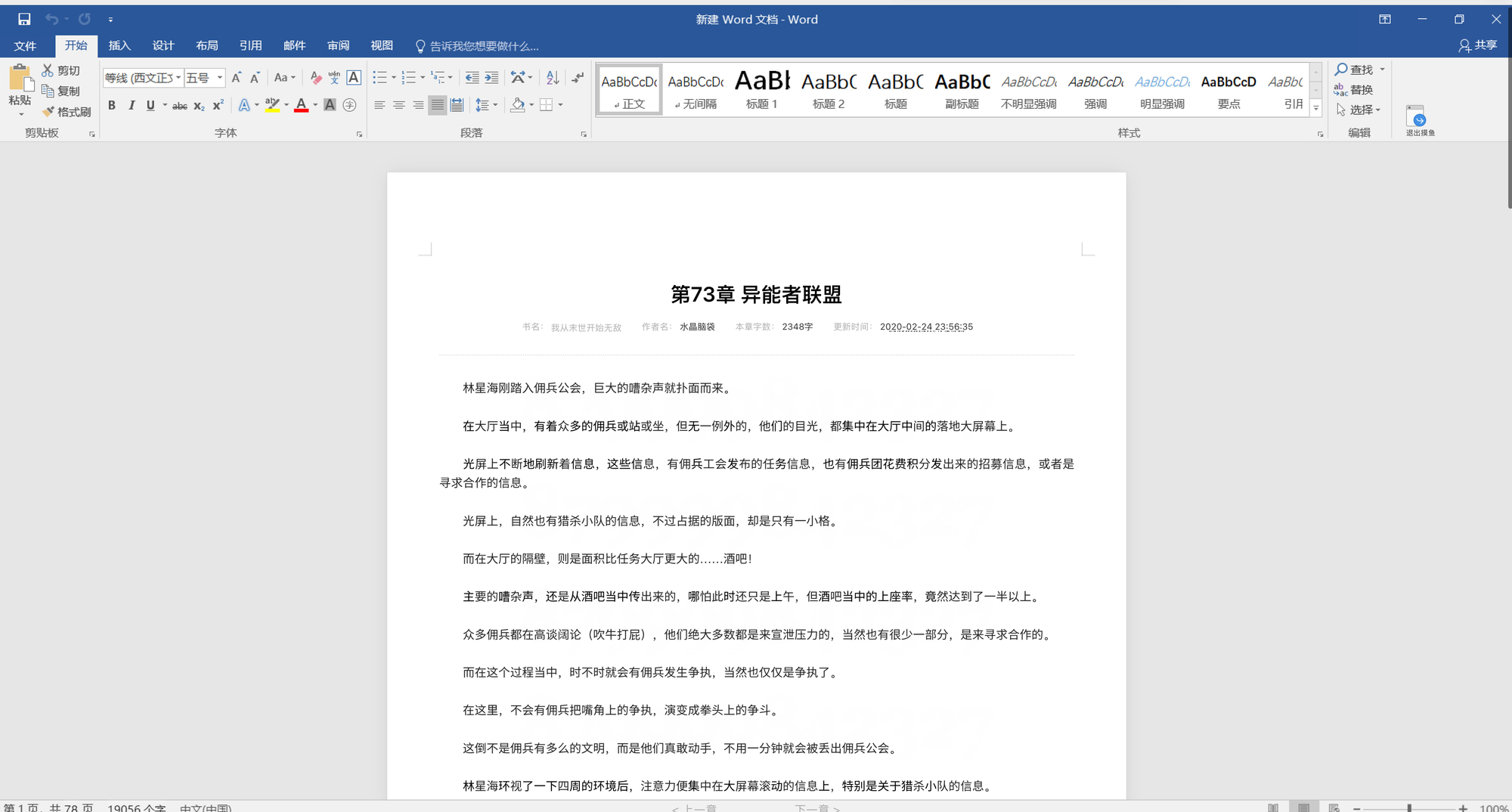This screenshot has width=1512, height=812.
Task: Open ribbon display options icon
Action: click(1385, 19)
